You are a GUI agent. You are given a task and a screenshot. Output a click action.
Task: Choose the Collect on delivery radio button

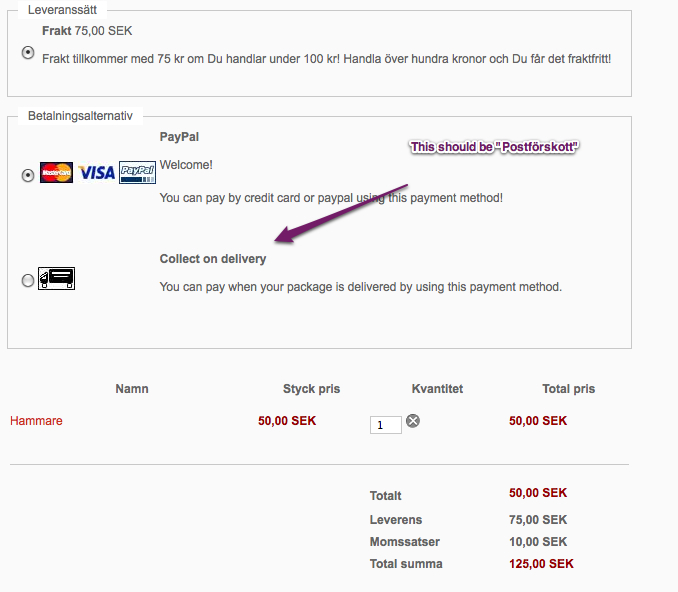[28, 281]
